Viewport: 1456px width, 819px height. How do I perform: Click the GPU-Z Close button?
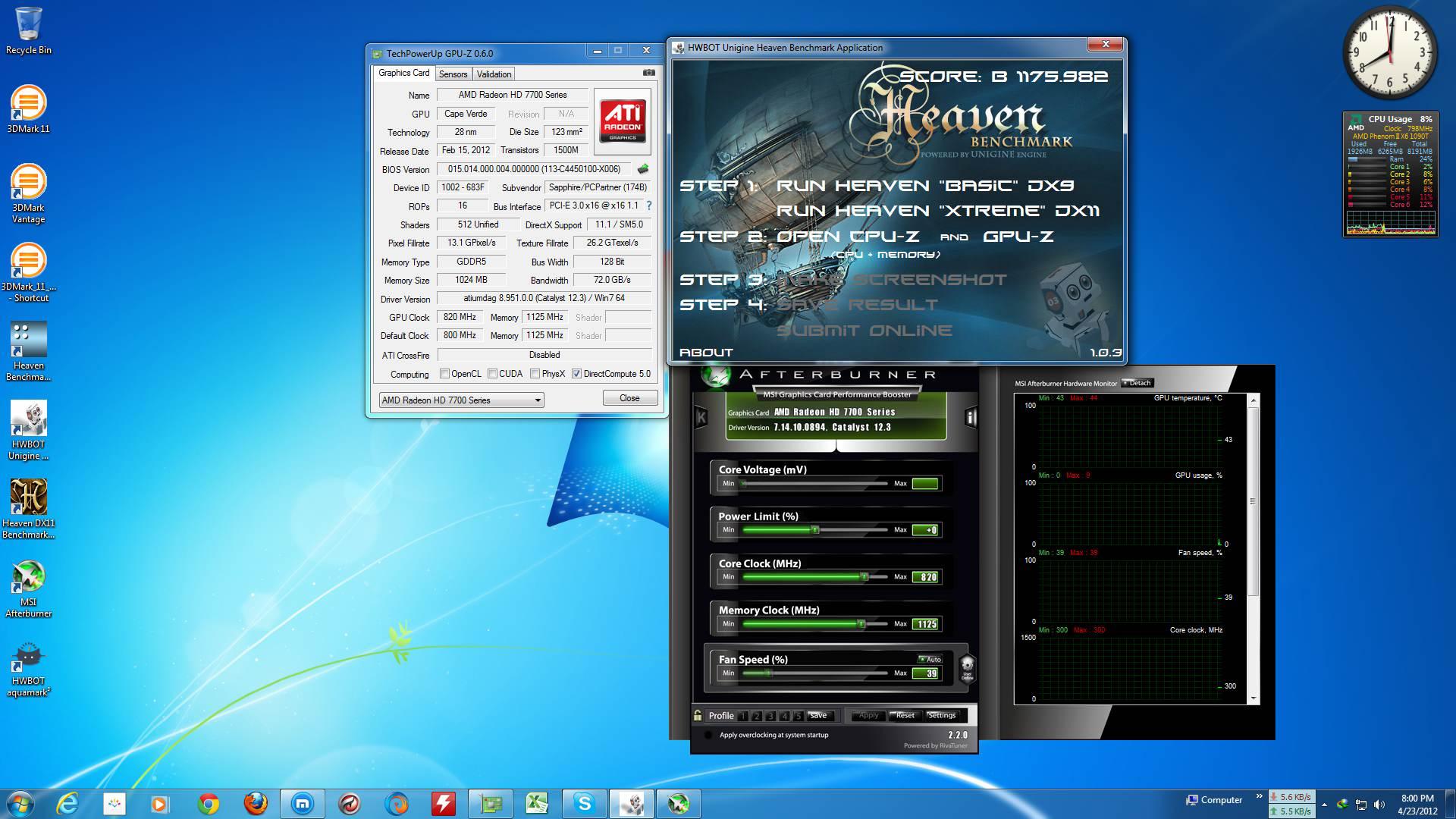coord(629,398)
